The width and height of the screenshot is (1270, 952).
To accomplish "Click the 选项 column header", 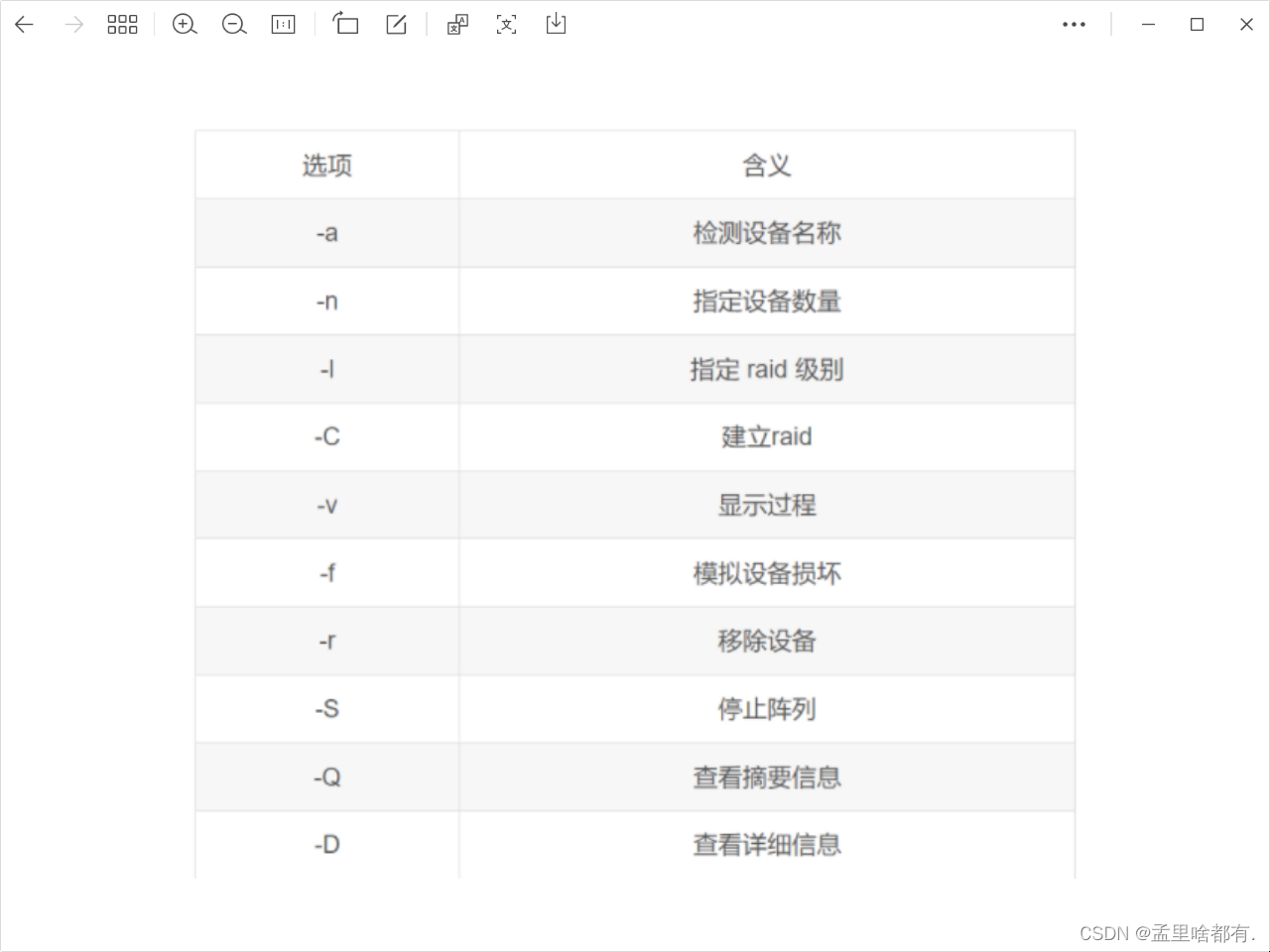I will (327, 165).
